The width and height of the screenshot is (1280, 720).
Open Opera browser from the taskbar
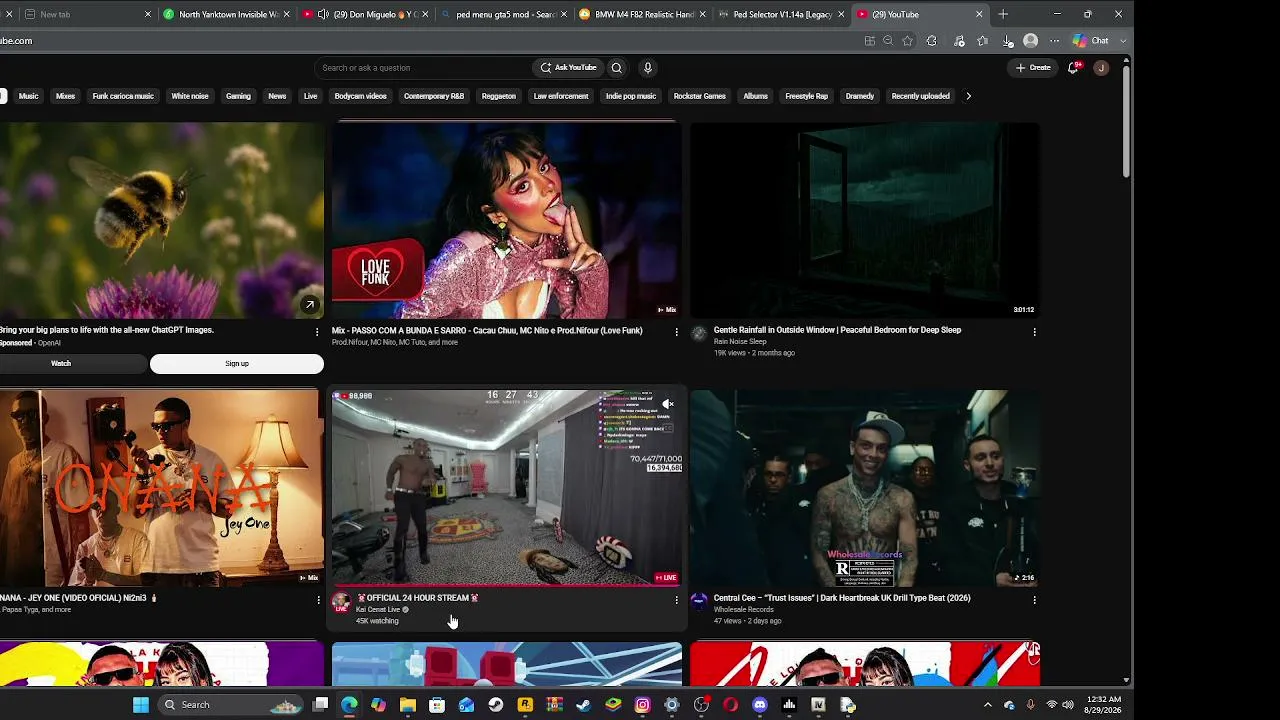point(730,705)
